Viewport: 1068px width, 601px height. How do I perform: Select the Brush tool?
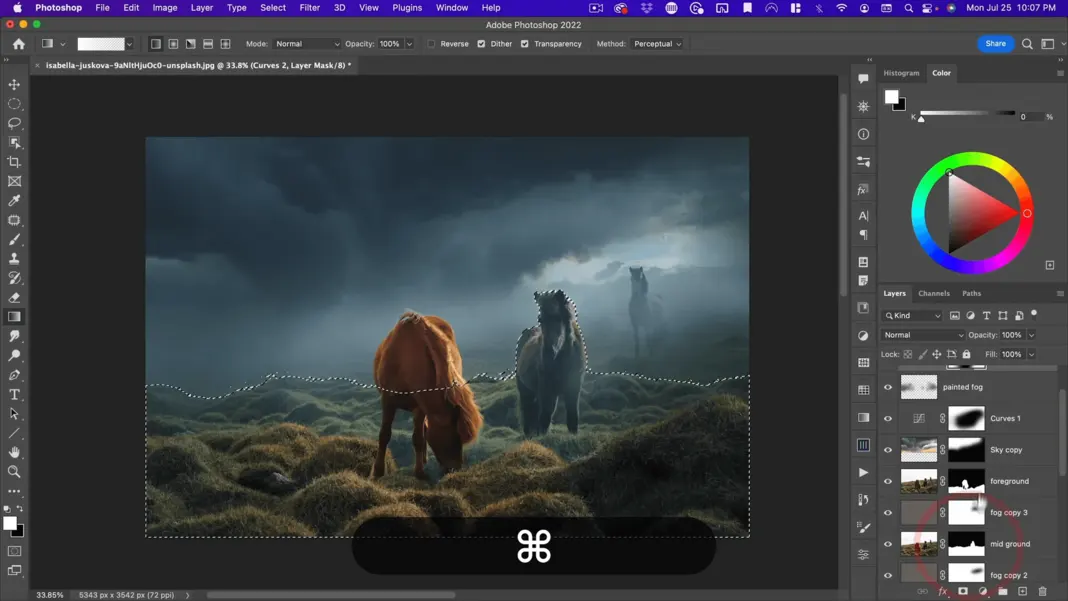coord(14,239)
